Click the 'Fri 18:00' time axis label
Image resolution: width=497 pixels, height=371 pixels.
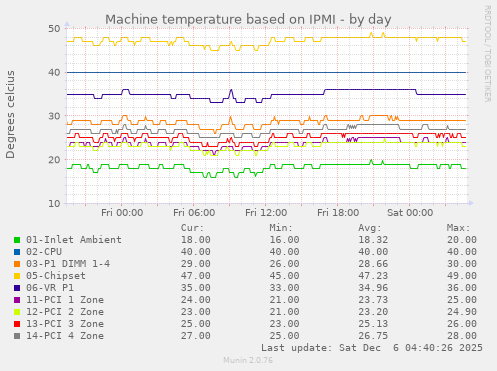338,213
